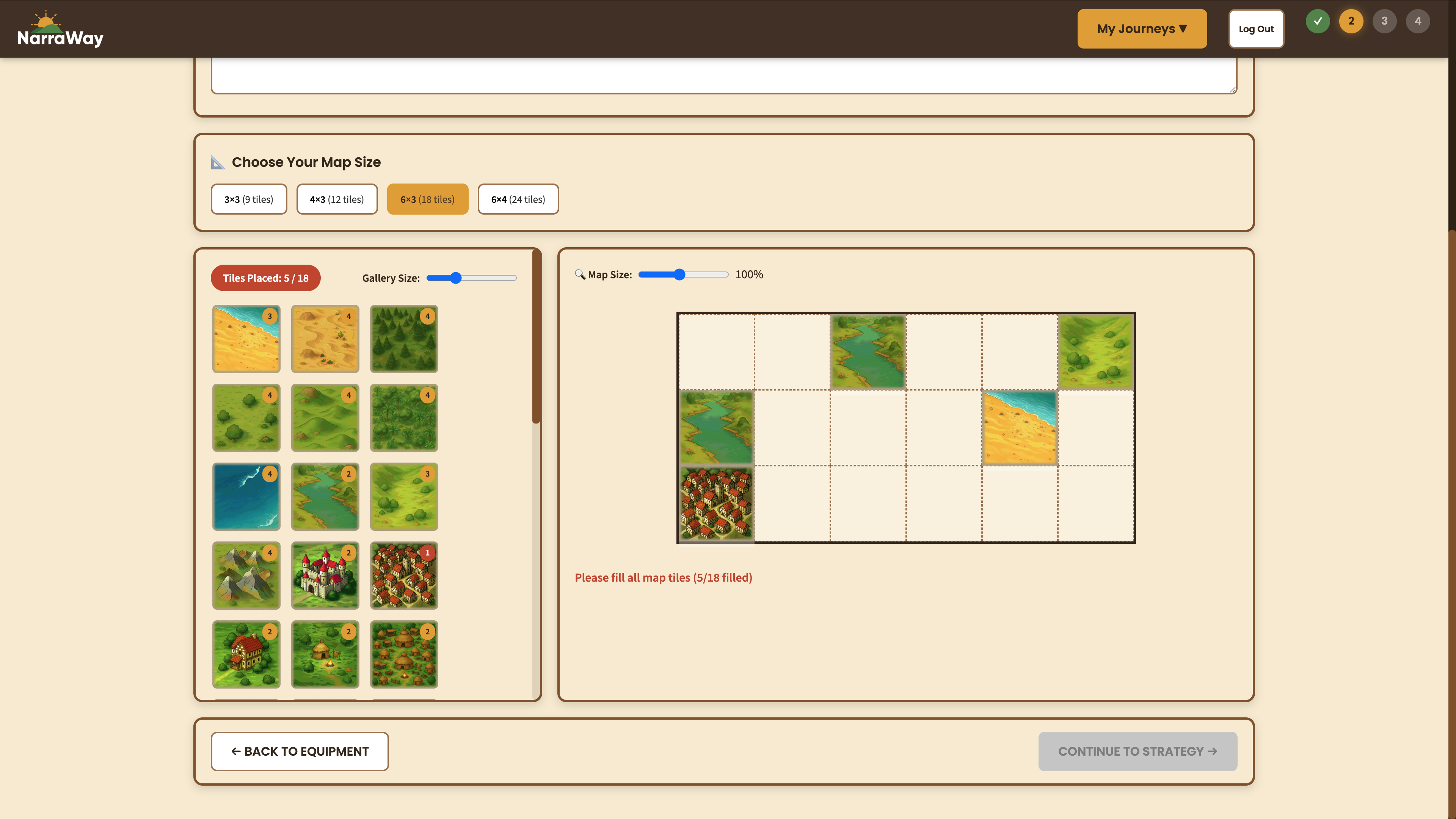Log out of NarraWay
1456x819 pixels.
[x=1257, y=28]
